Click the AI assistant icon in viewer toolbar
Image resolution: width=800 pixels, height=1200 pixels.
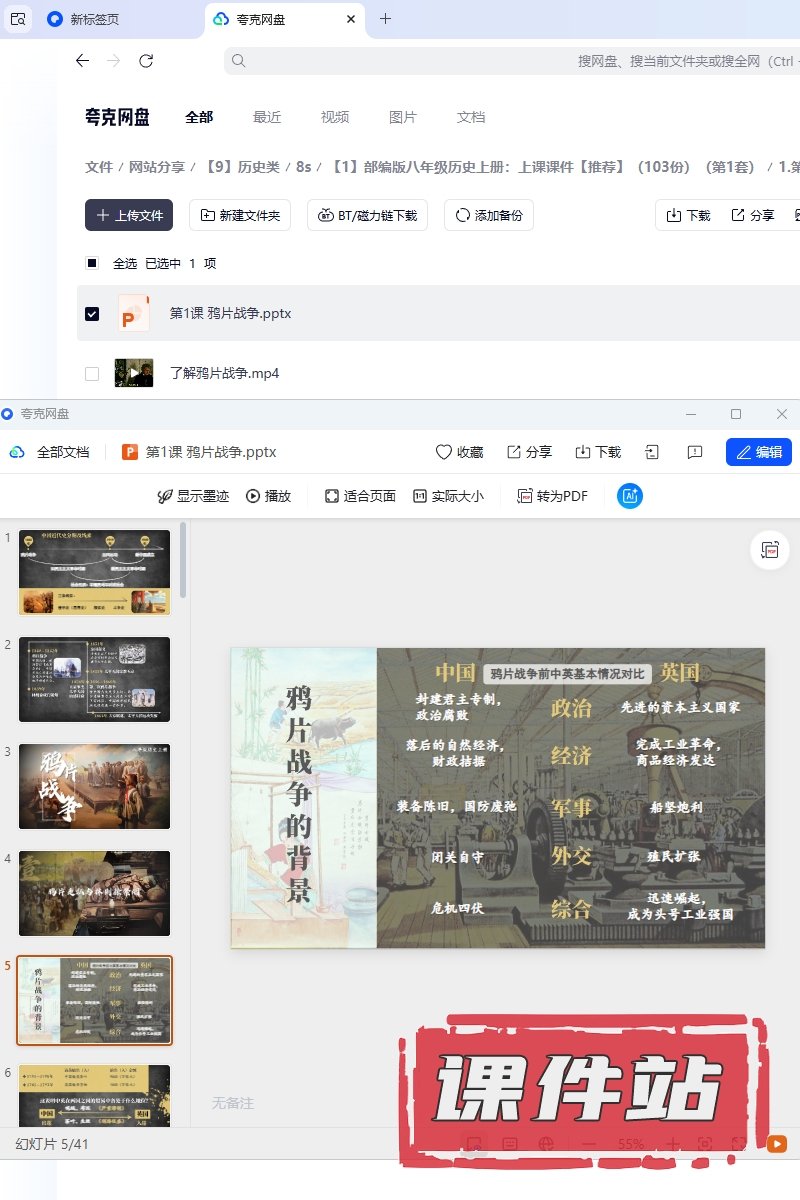630,496
